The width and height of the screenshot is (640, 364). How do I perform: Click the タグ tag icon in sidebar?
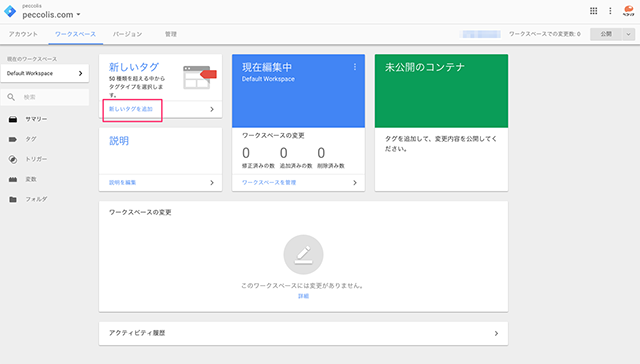coord(13,139)
